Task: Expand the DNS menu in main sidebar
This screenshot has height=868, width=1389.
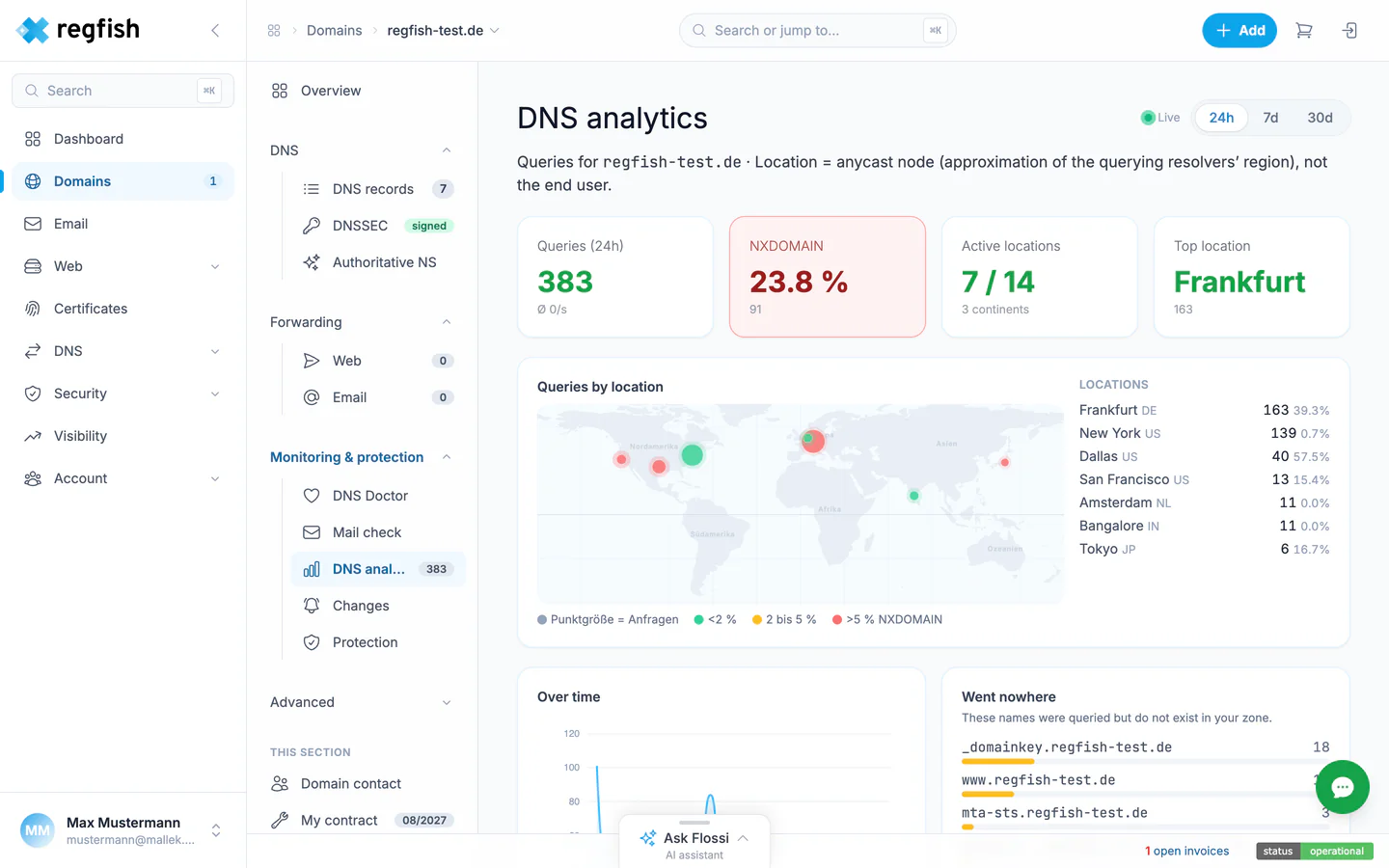Action: point(215,351)
